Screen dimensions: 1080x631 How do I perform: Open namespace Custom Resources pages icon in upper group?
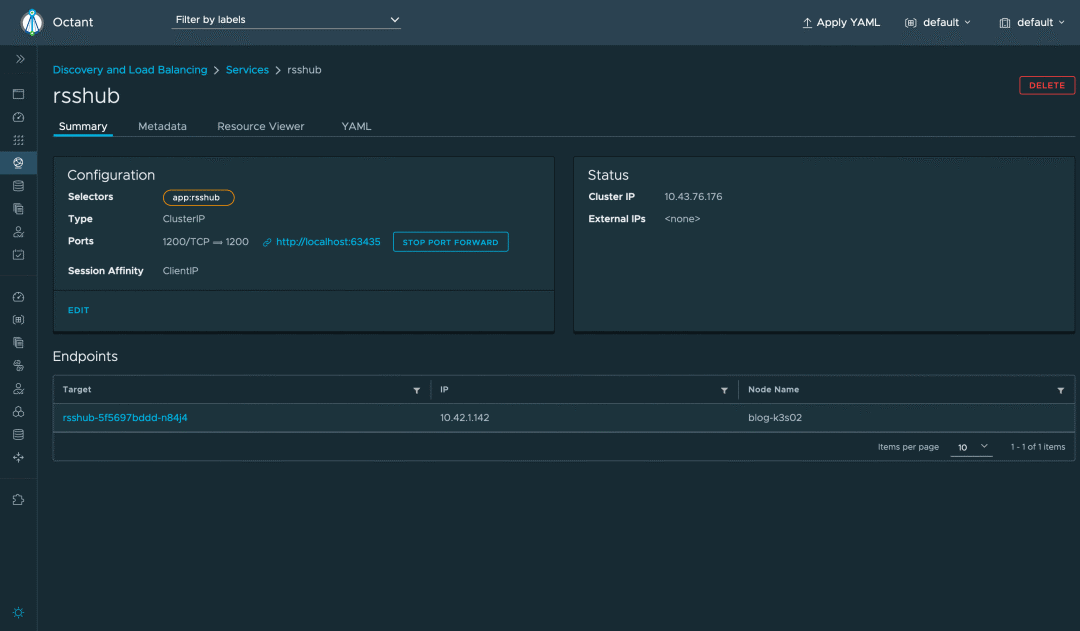19,209
